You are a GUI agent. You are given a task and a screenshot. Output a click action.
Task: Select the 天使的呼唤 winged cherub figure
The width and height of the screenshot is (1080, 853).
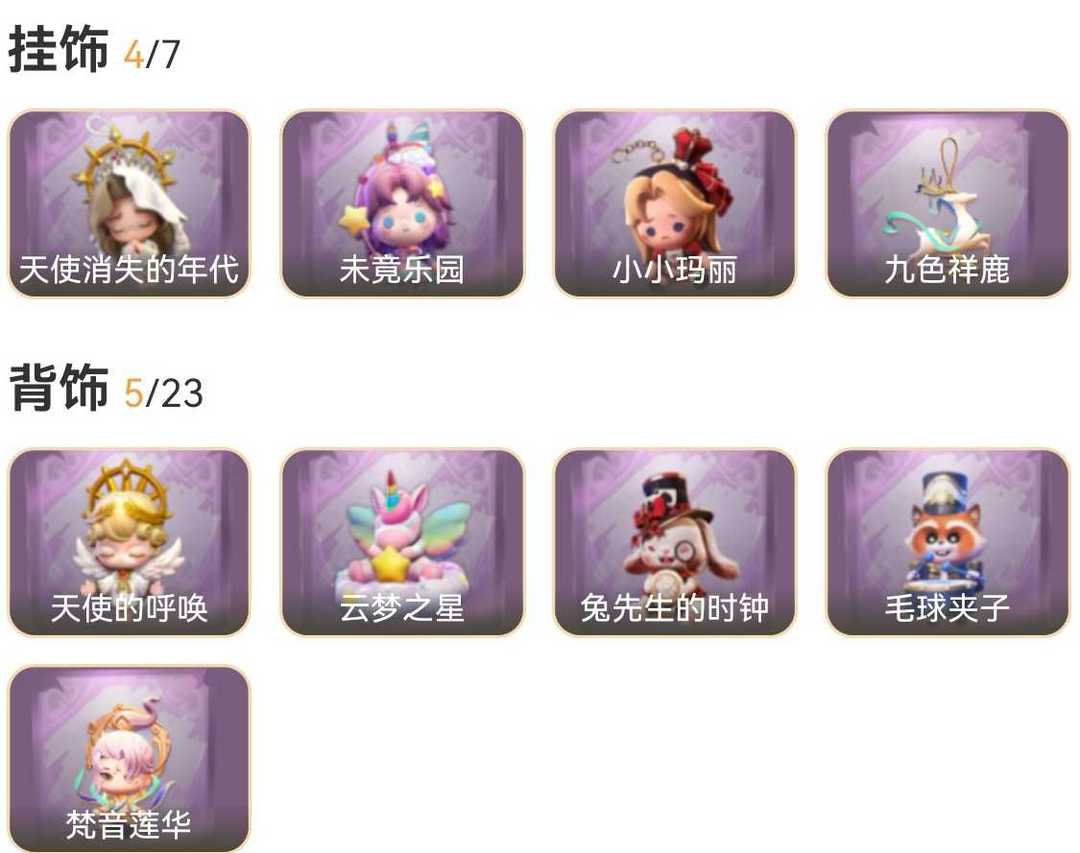coord(129,542)
